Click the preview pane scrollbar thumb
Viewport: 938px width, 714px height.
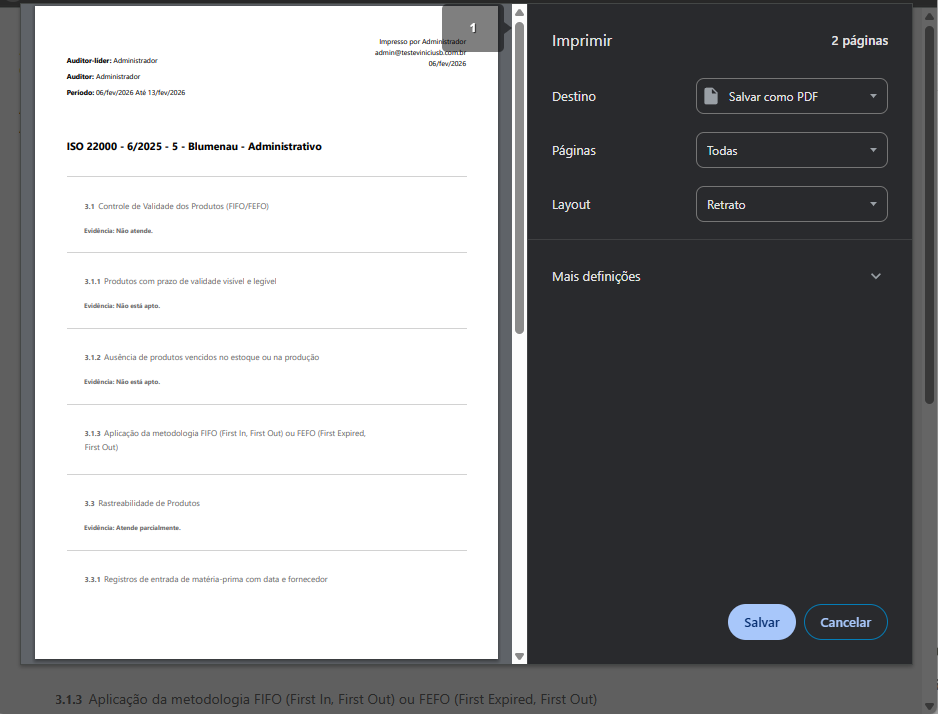point(519,178)
